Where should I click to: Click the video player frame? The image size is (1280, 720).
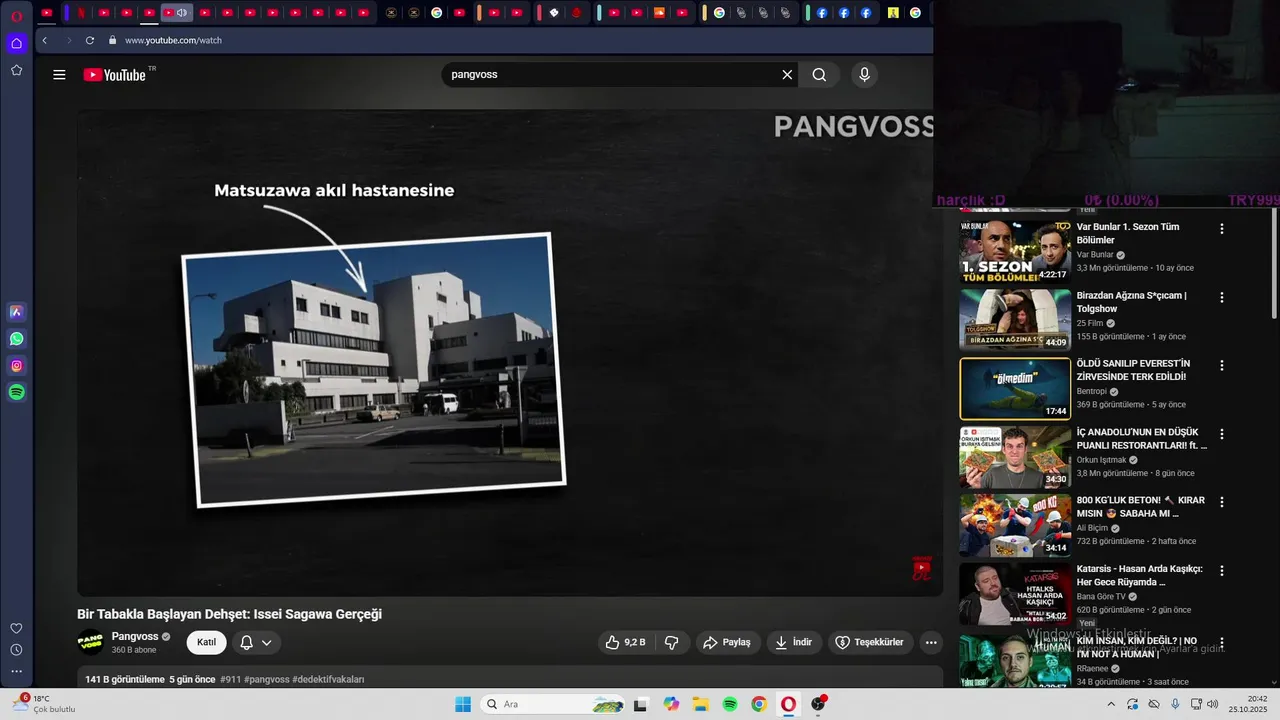point(510,353)
